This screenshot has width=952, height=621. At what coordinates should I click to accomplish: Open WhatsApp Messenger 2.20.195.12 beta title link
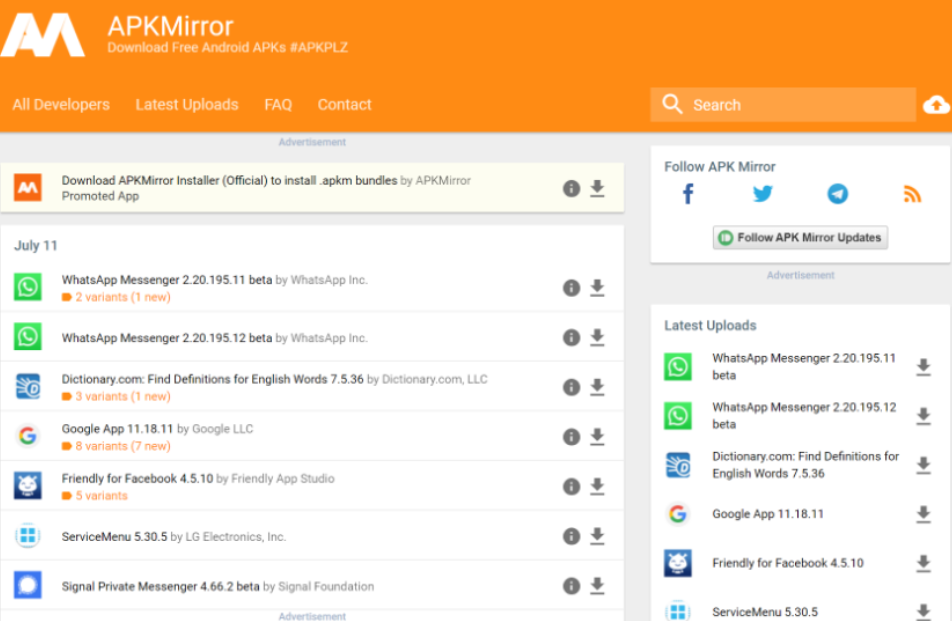(166, 338)
